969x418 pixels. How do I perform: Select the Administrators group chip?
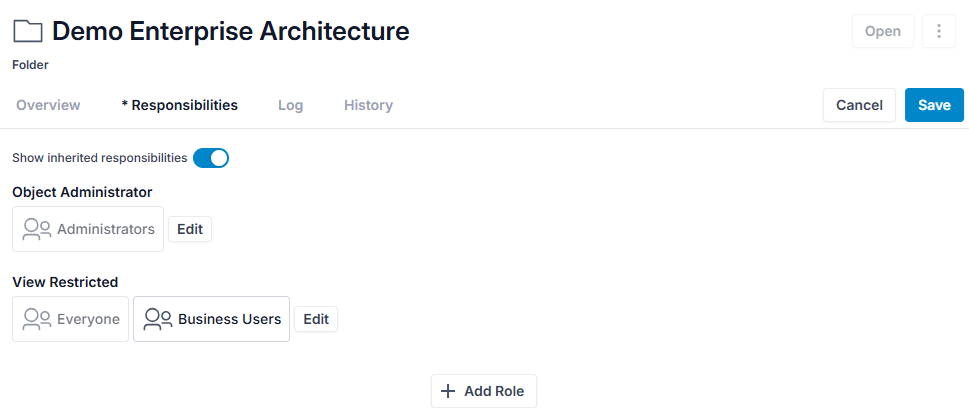(x=88, y=229)
